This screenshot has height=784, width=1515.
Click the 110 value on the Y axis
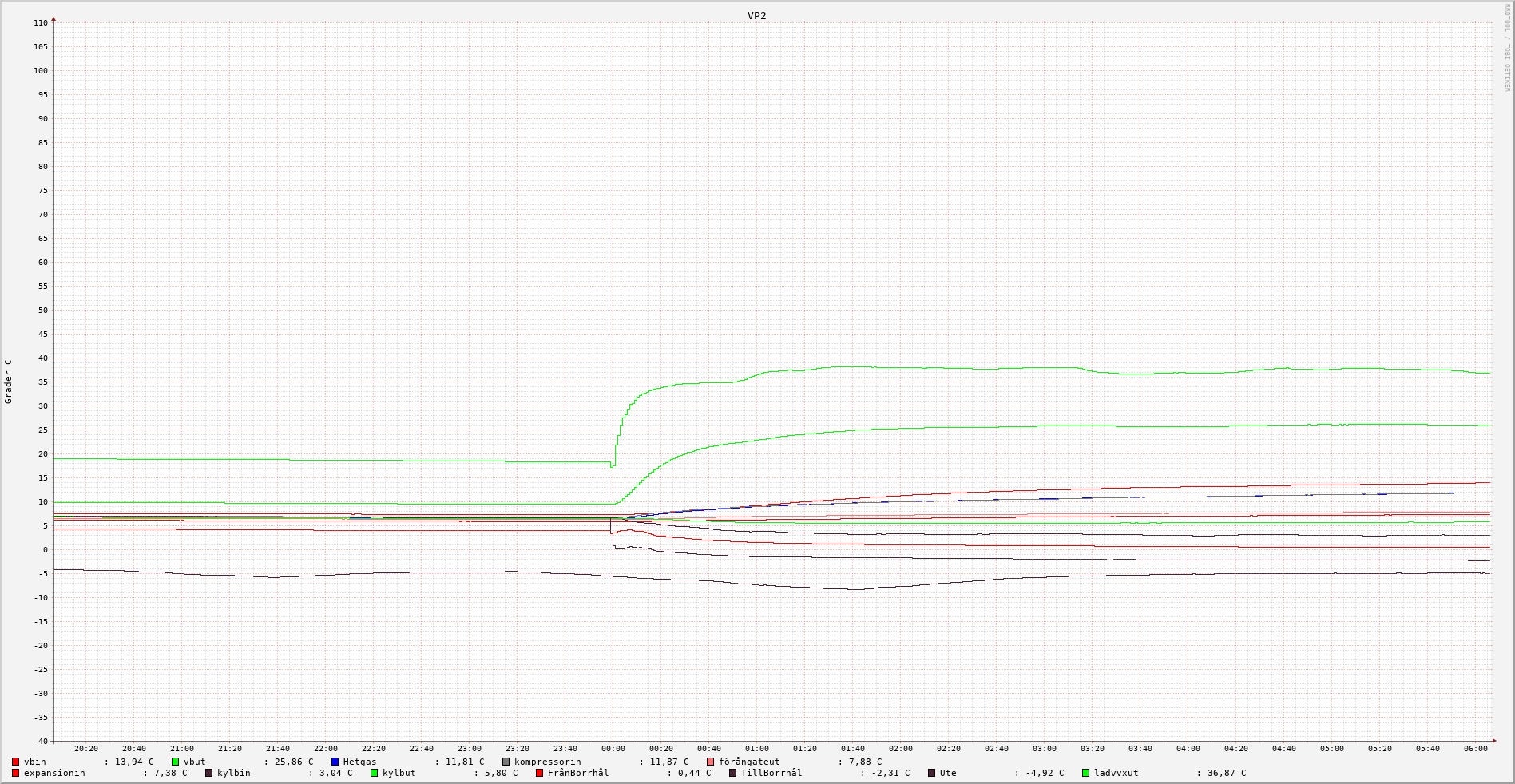pyautogui.click(x=41, y=23)
